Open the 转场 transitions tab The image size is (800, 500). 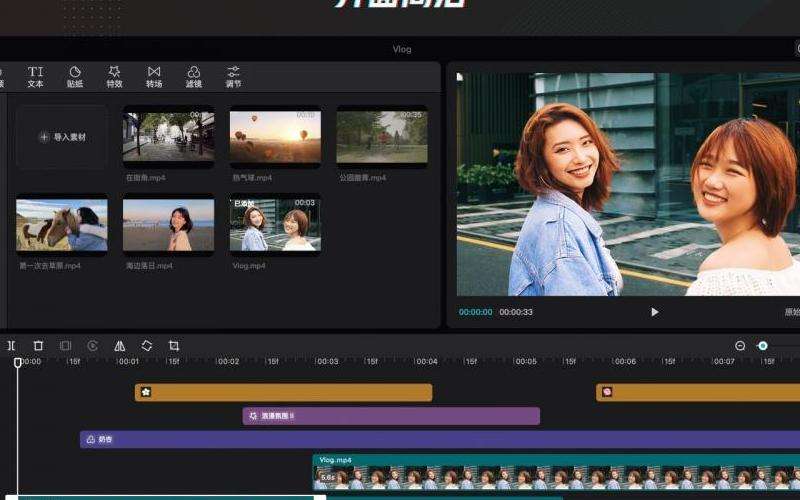coord(154,77)
